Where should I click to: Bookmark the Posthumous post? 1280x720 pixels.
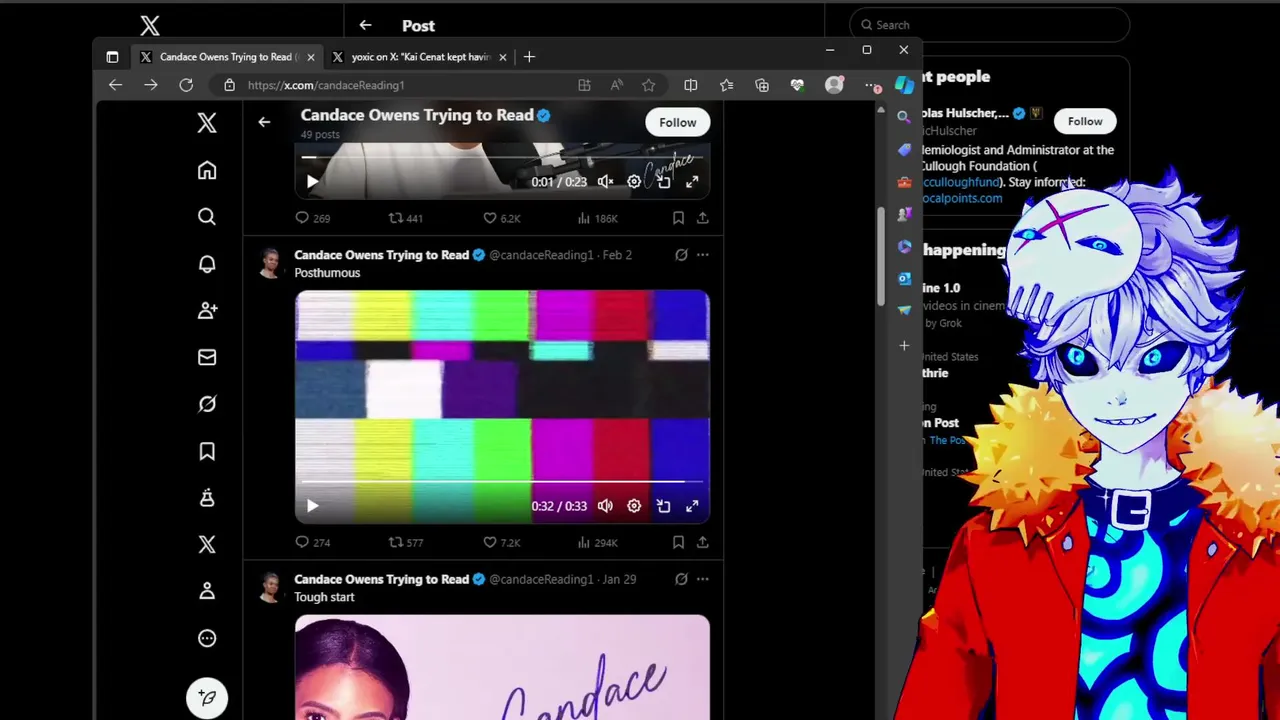tap(678, 542)
